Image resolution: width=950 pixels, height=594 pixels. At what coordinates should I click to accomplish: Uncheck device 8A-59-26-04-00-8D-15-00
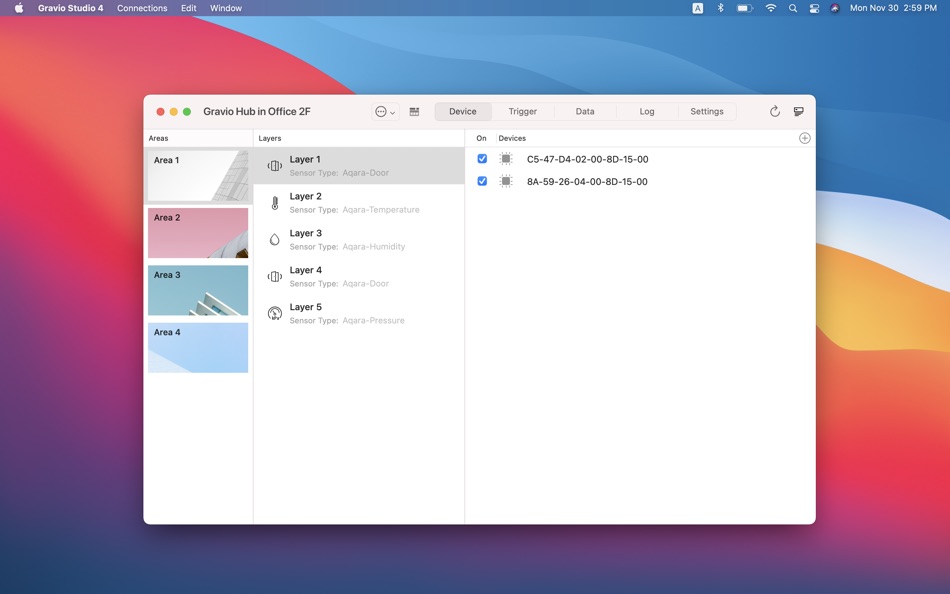tap(482, 181)
